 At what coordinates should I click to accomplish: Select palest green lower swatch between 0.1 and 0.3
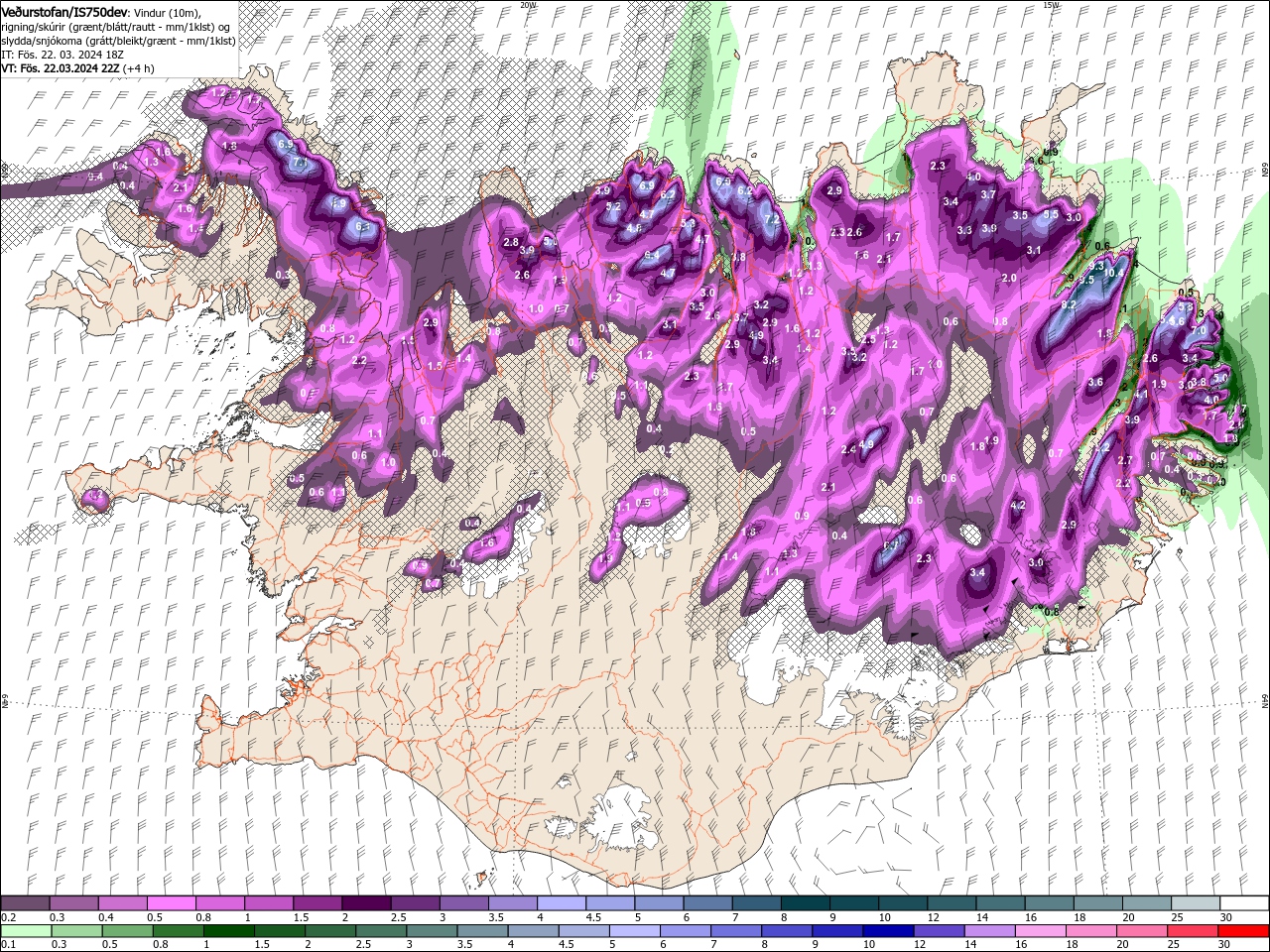26,931
